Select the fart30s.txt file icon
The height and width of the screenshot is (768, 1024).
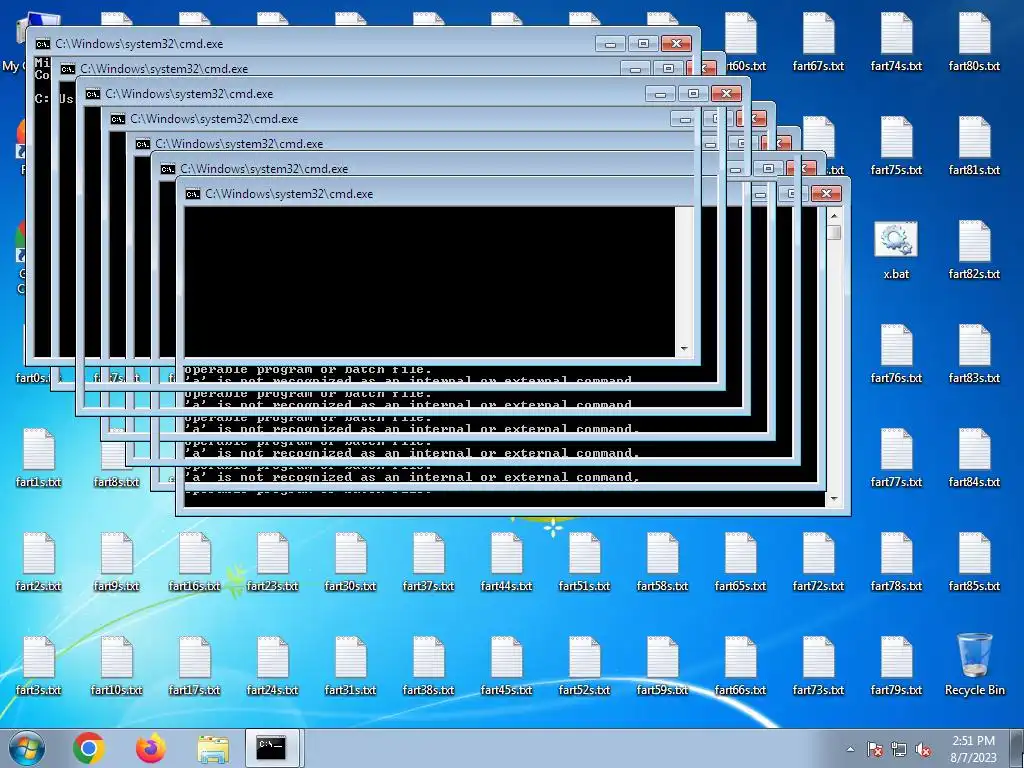tap(350, 562)
